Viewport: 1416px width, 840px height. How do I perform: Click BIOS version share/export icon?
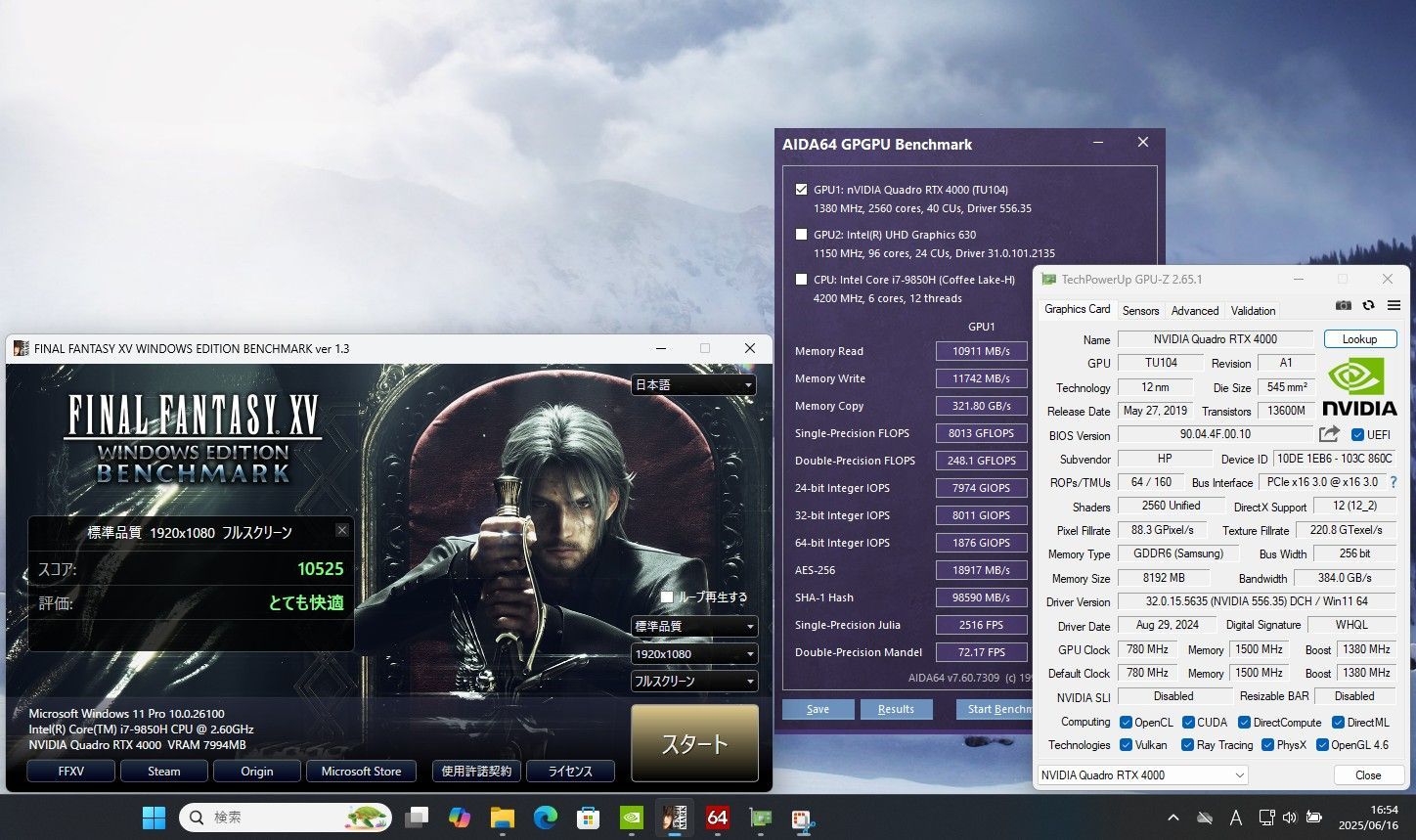tap(1329, 434)
